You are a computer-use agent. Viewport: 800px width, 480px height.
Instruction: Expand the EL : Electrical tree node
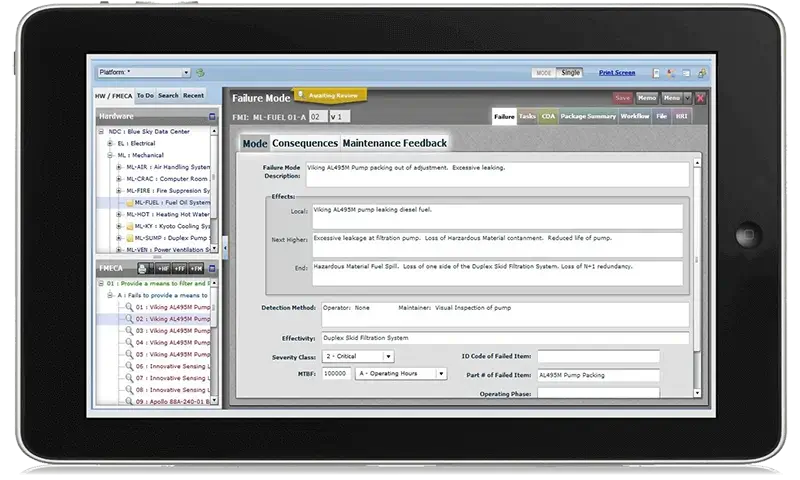tap(110, 143)
